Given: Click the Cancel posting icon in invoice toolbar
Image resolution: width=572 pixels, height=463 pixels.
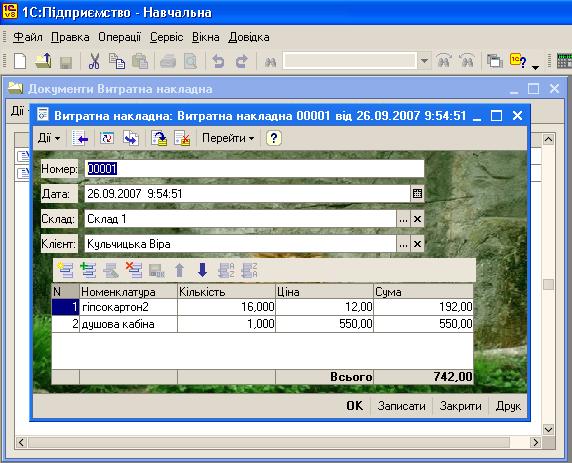Looking at the screenshot, I should pos(182,138).
